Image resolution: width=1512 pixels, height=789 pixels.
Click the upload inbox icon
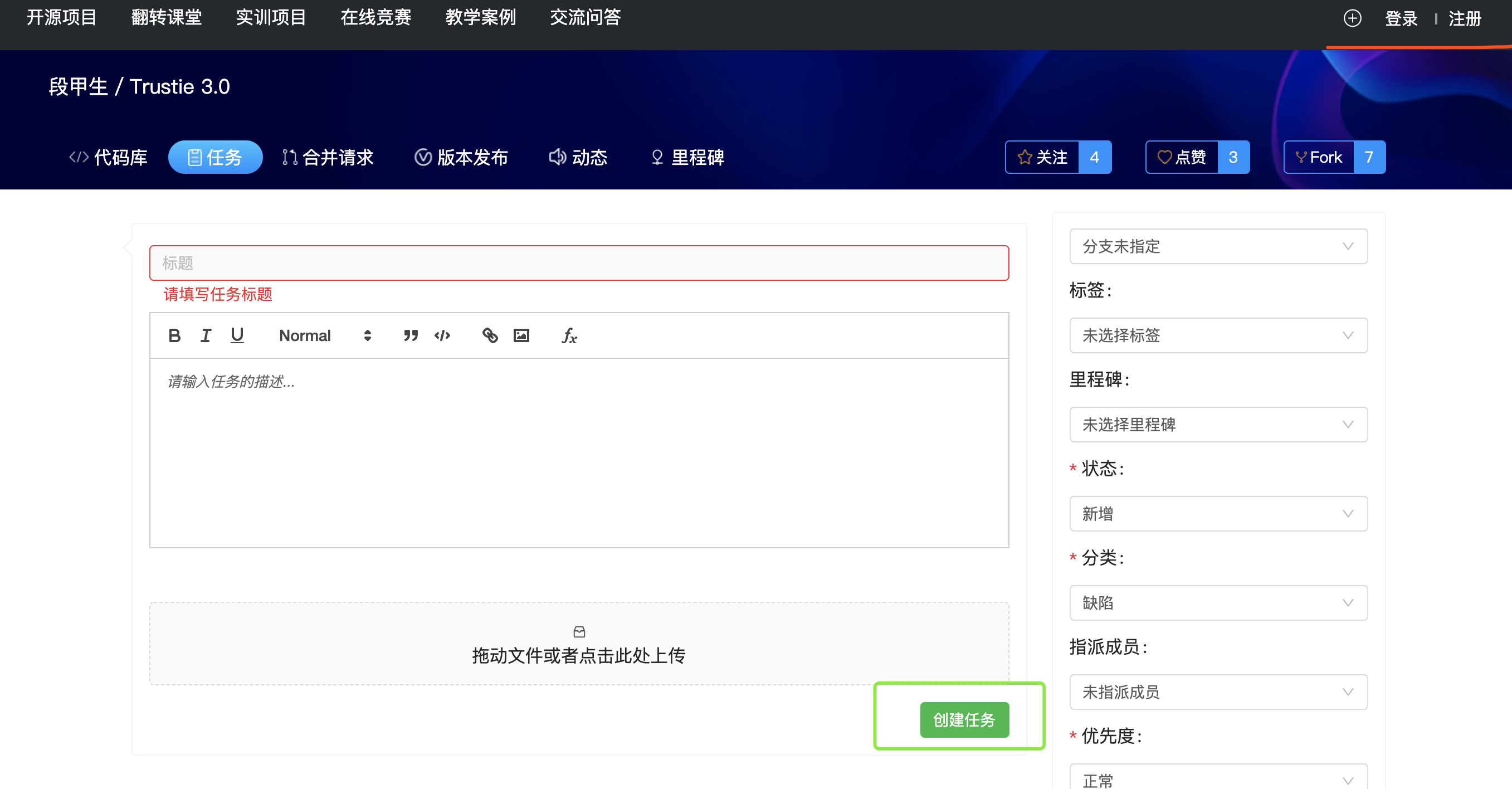[579, 632]
